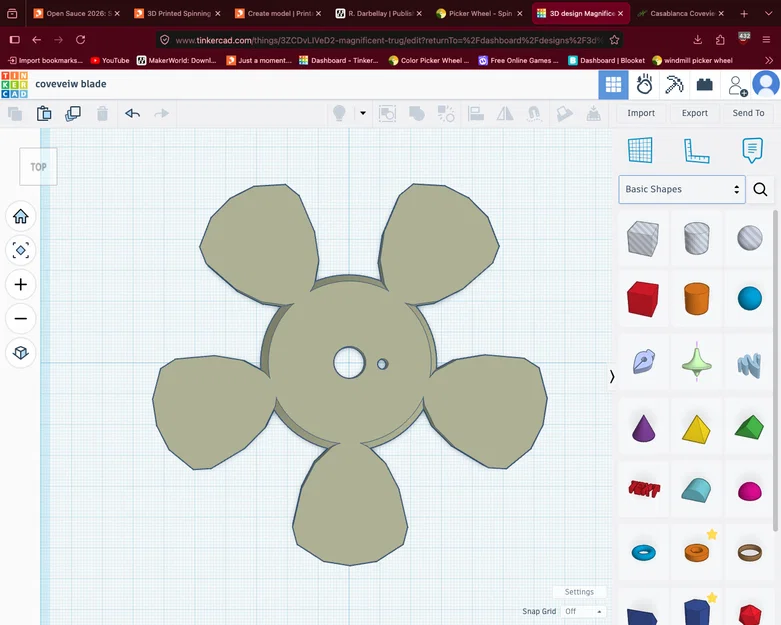This screenshot has width=781, height=625.
Task: Click the add collaborator person icon
Action: click(737, 85)
